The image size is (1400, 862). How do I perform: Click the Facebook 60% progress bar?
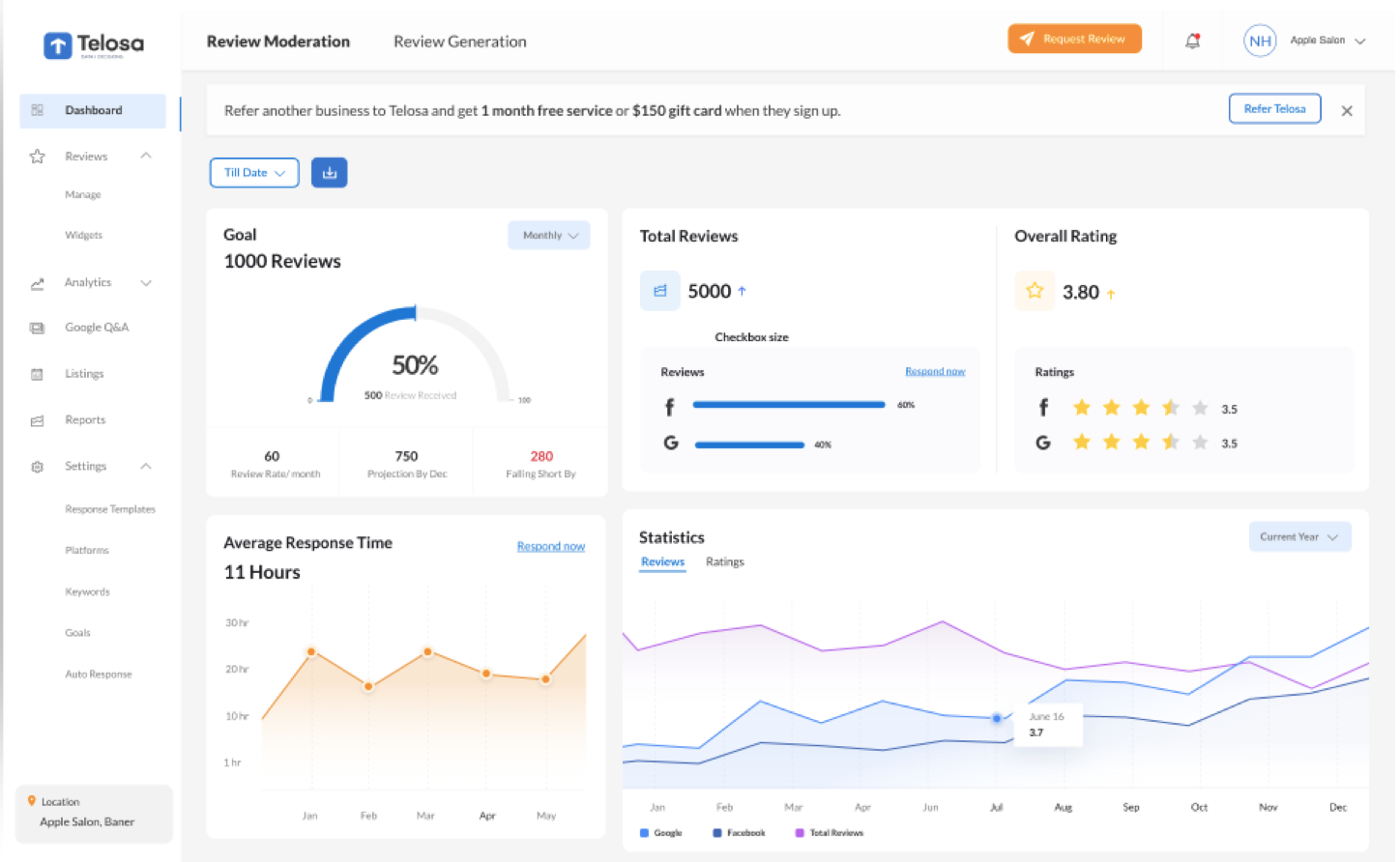[x=789, y=405]
